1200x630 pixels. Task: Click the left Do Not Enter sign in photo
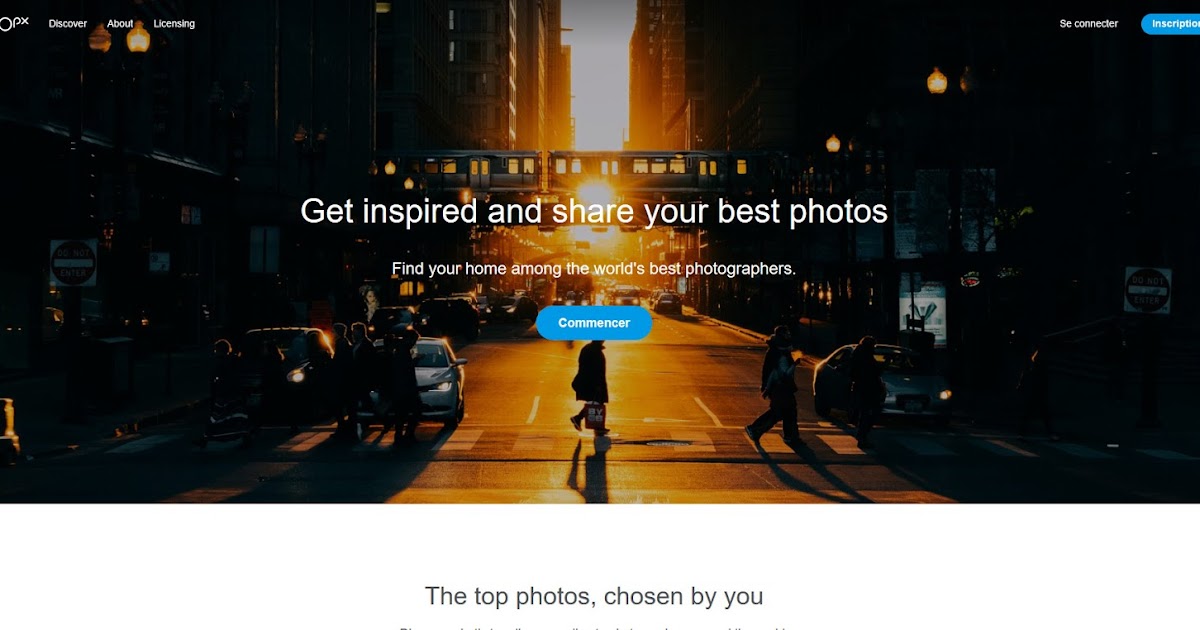[74, 263]
